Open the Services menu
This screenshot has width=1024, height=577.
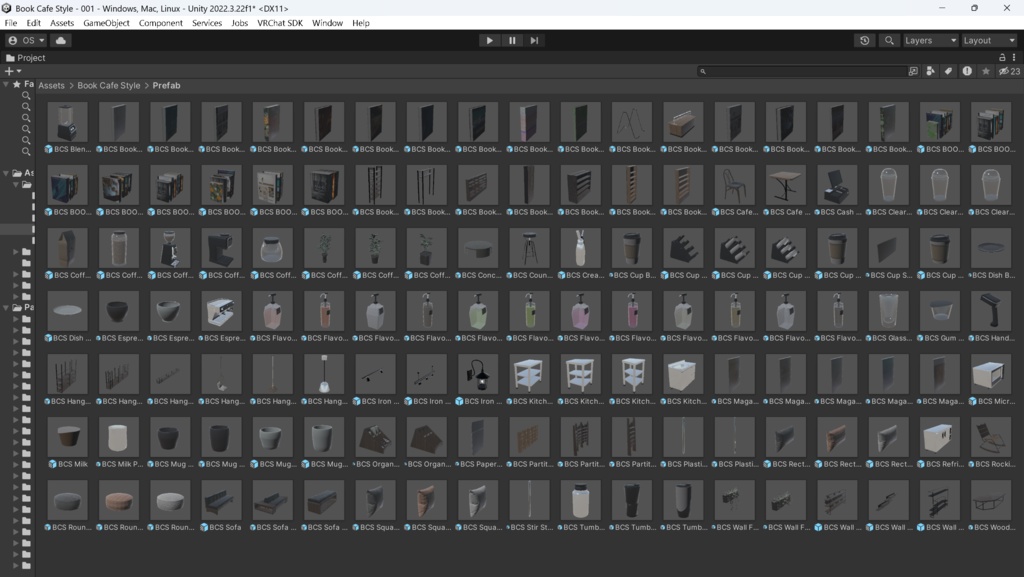coord(207,23)
